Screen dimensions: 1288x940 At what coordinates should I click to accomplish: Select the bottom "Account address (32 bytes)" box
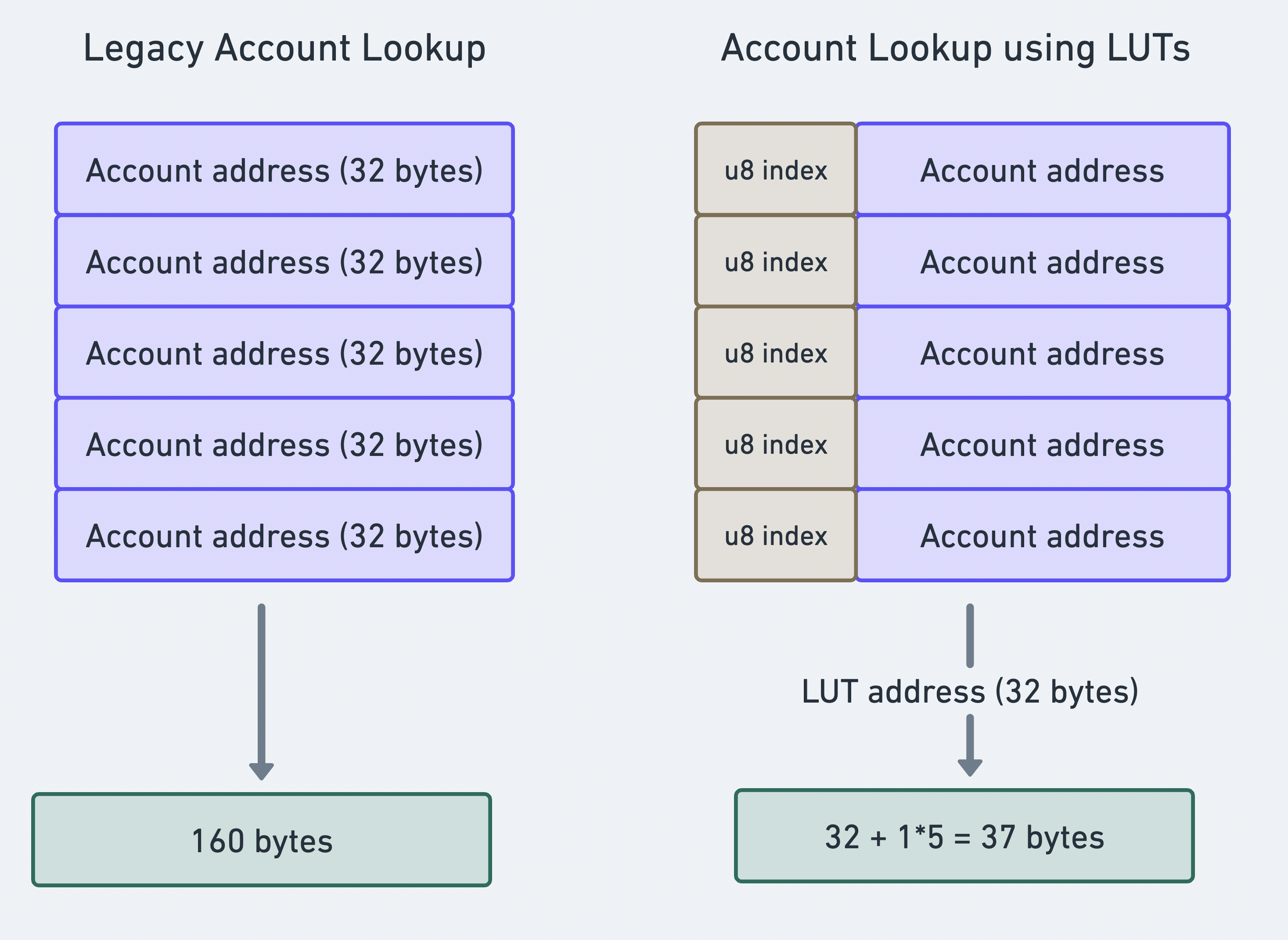click(x=284, y=535)
